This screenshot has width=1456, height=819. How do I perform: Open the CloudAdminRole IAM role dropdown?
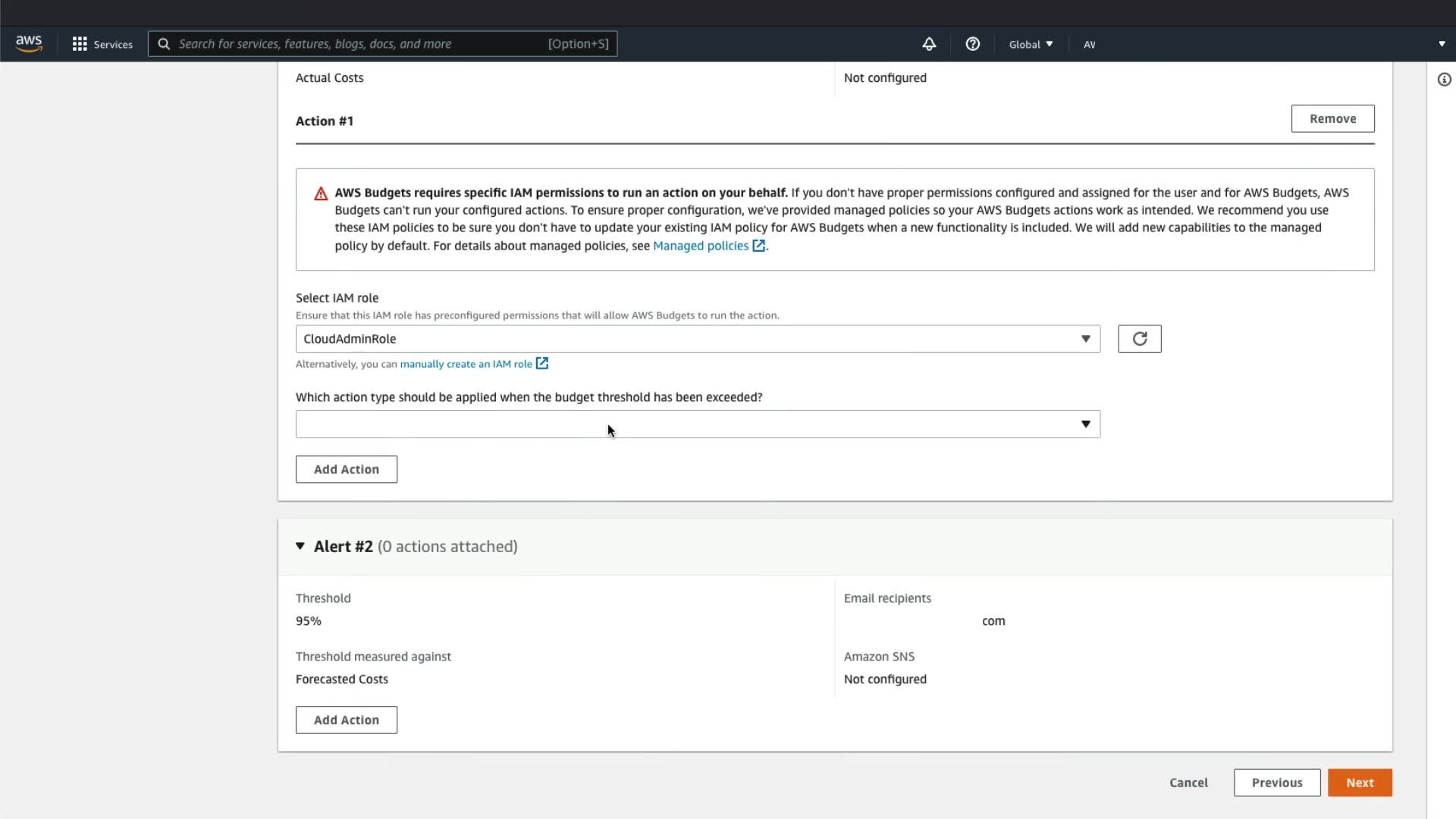pos(698,339)
